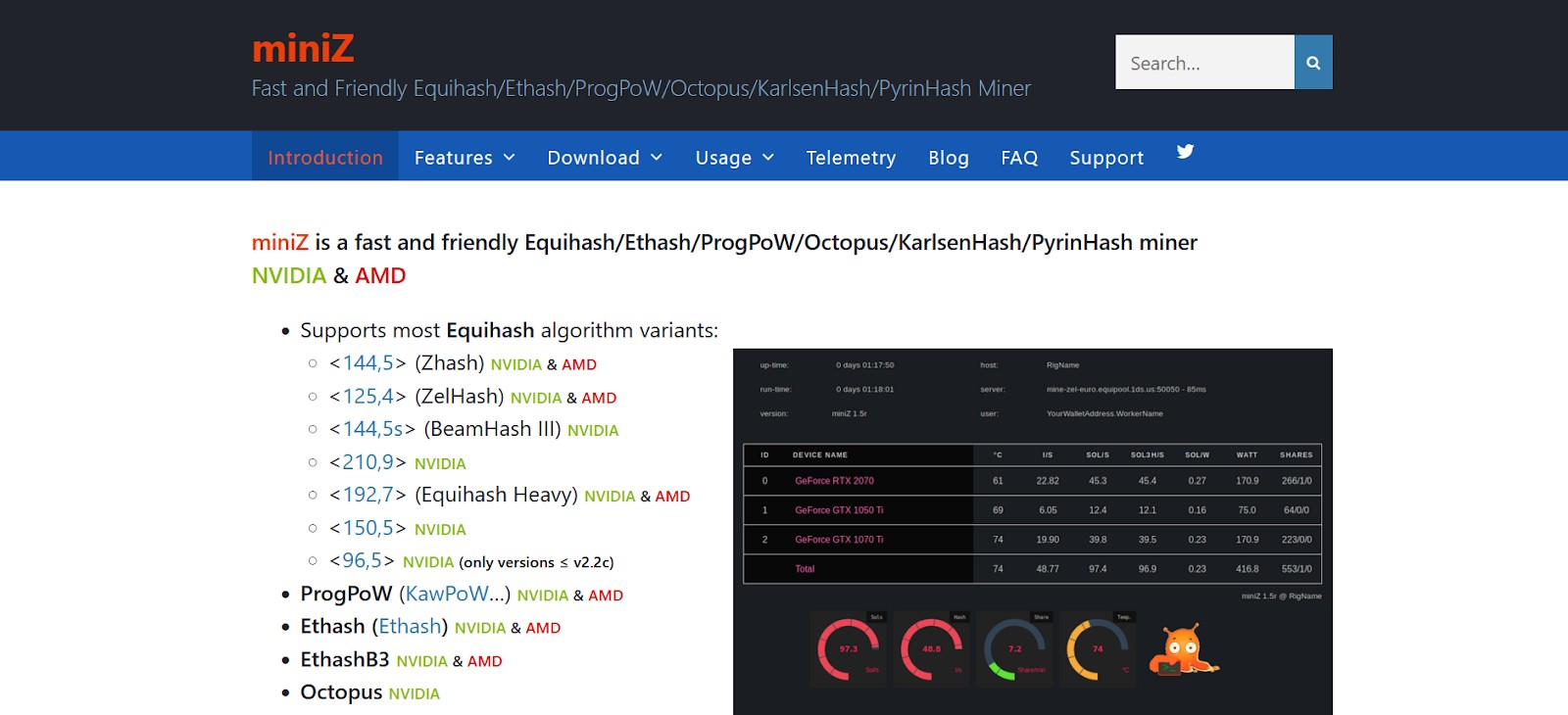Click the YourWalletAddress.WorkerName user value

click(x=1104, y=414)
